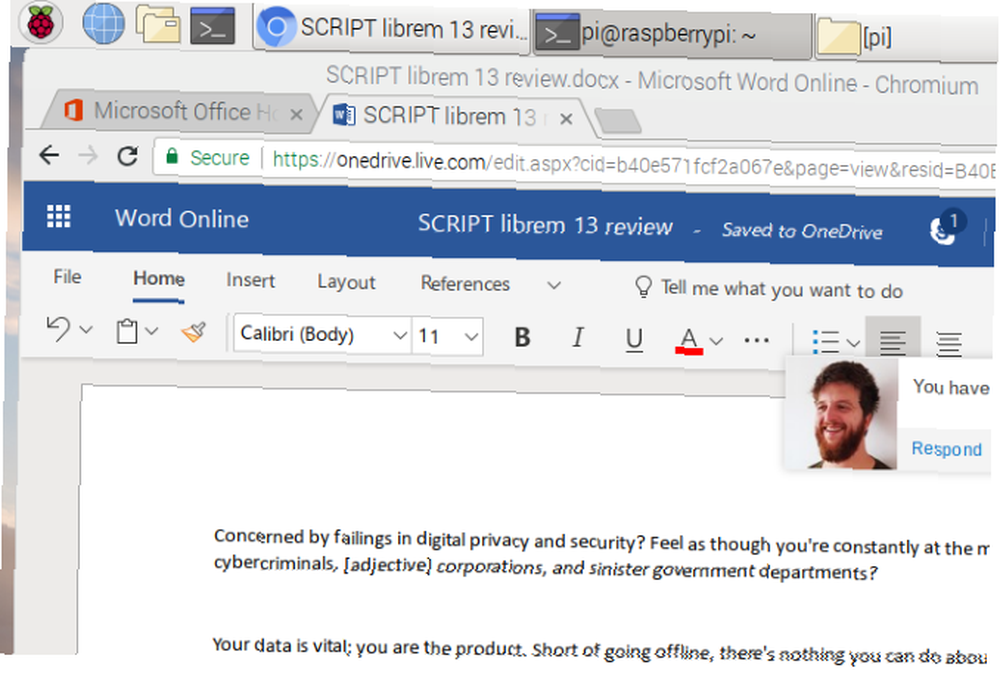
Task: Select the Home ribbon tab
Action: click(x=159, y=279)
